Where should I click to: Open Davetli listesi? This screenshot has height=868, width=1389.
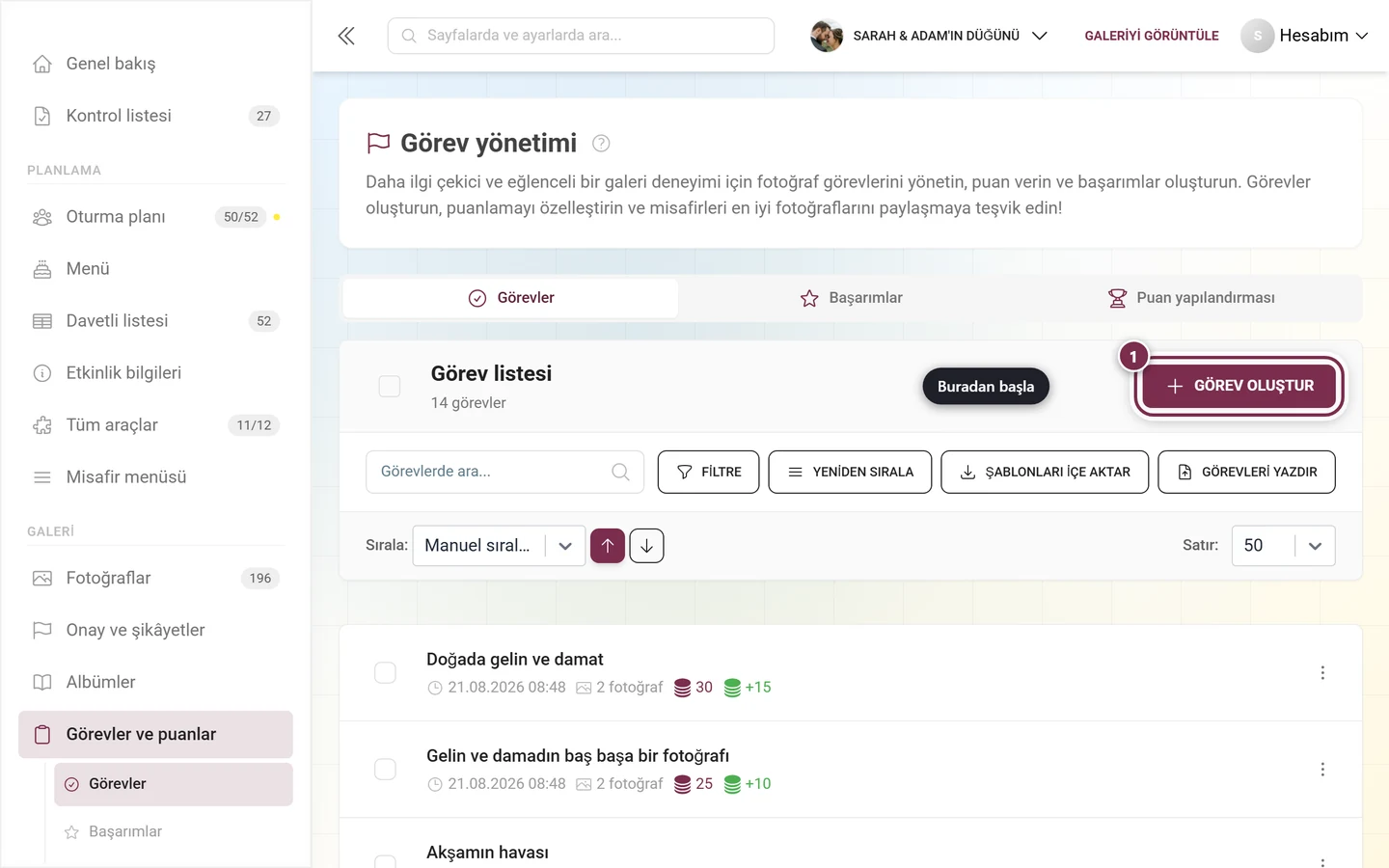155,321
